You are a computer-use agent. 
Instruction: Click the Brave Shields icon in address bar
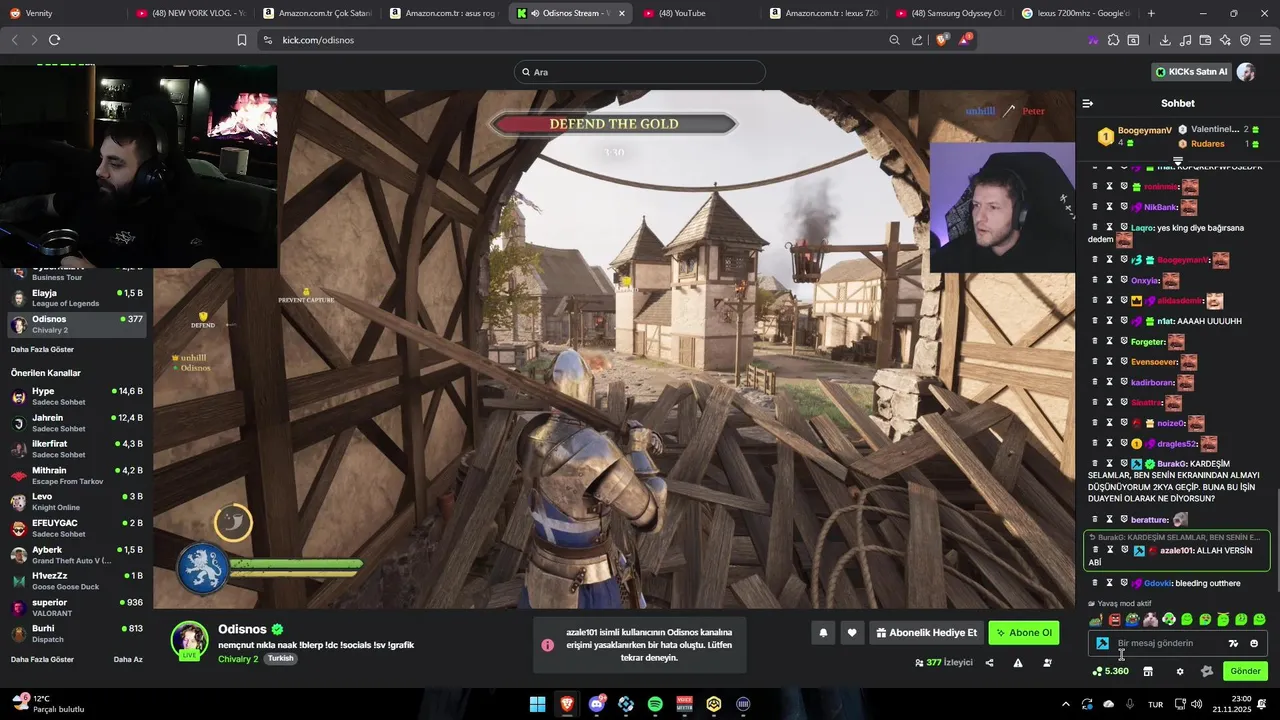click(942, 40)
